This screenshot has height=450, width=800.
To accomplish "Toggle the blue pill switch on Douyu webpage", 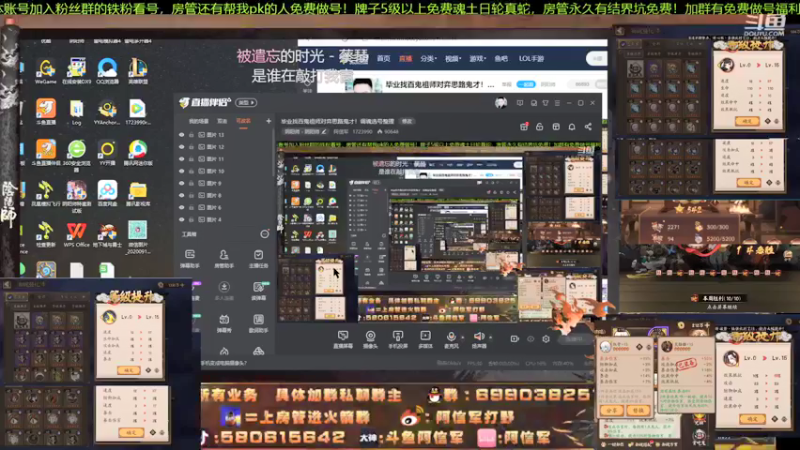I will pyautogui.click(x=526, y=84).
